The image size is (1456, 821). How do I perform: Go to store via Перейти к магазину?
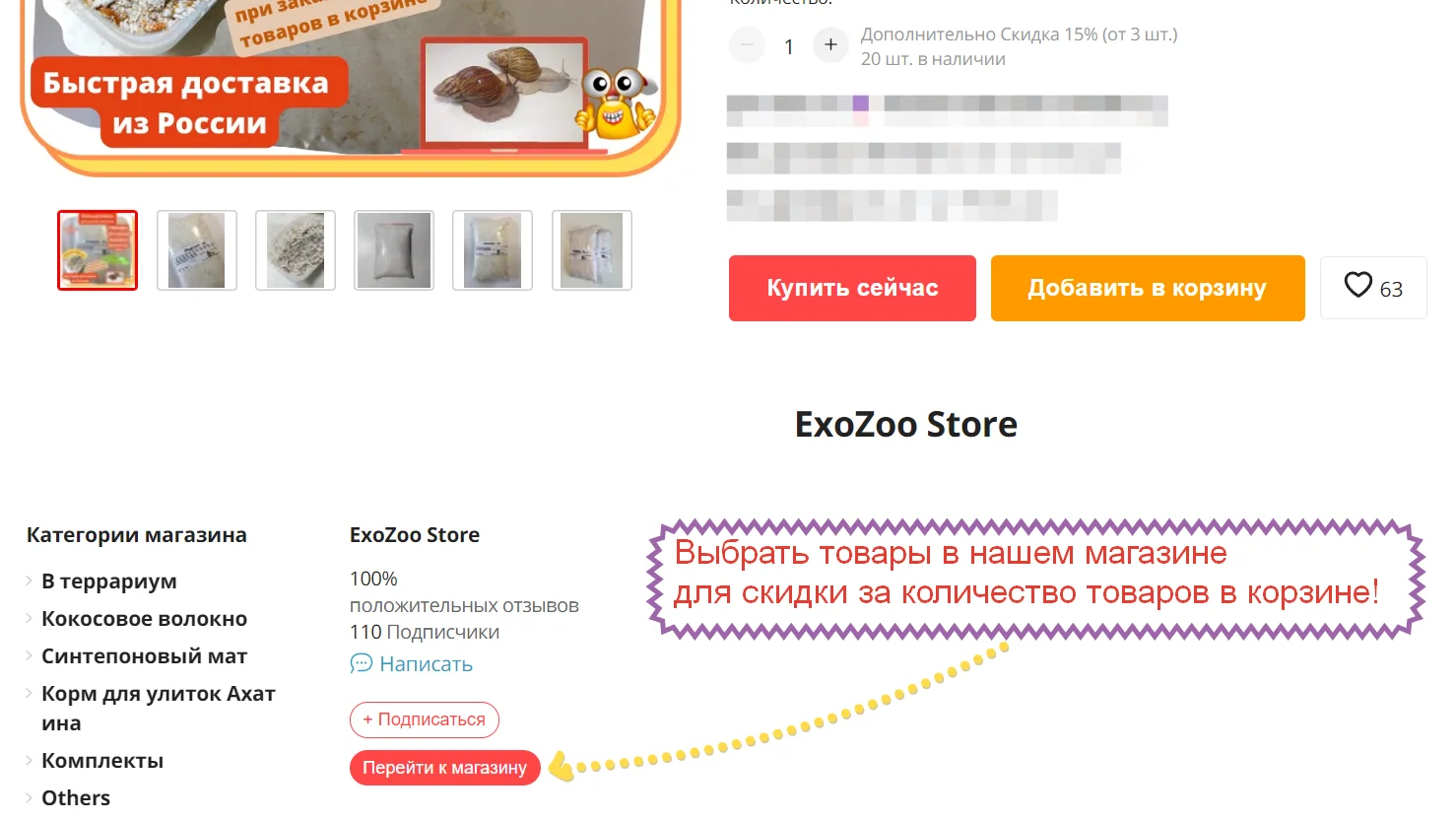[445, 768]
